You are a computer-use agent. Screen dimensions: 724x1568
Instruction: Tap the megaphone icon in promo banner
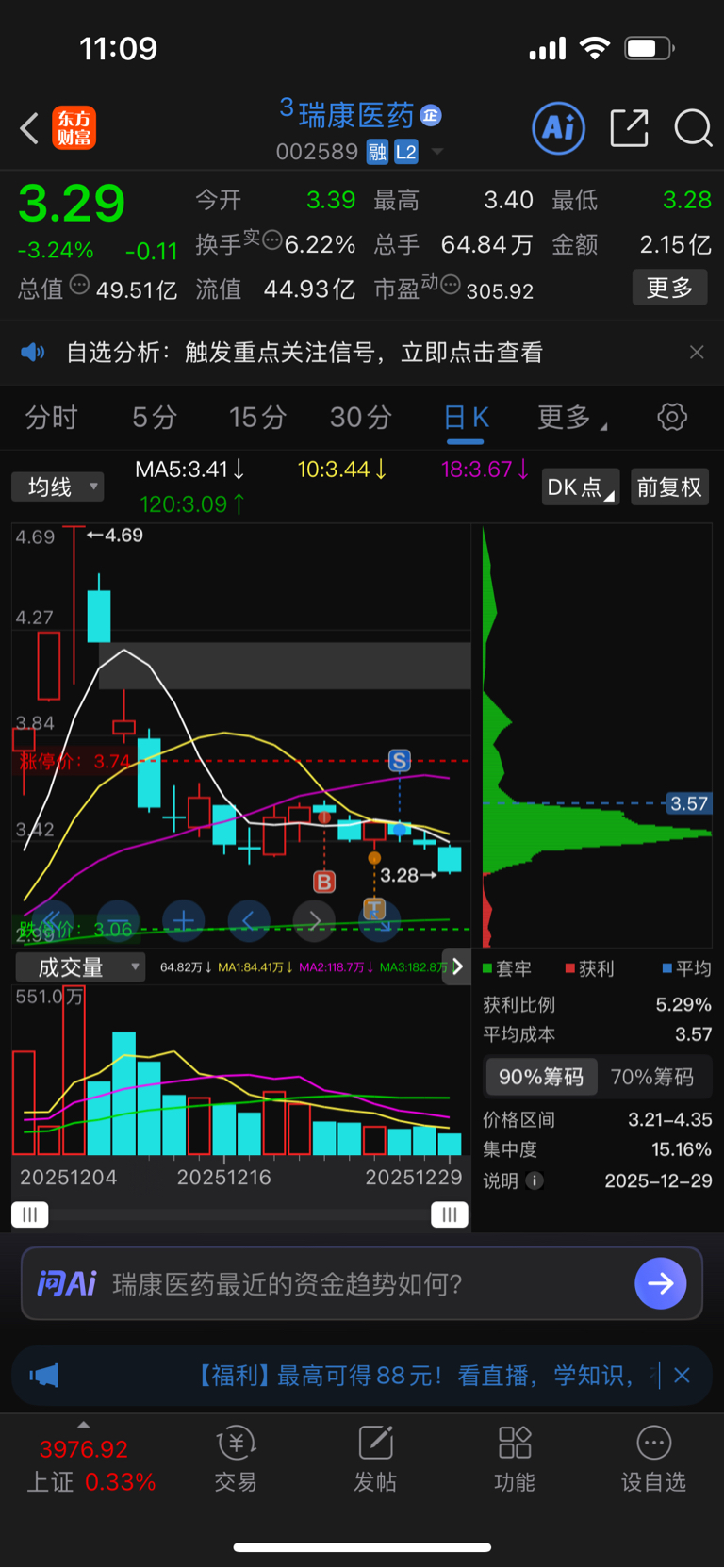[43, 1376]
